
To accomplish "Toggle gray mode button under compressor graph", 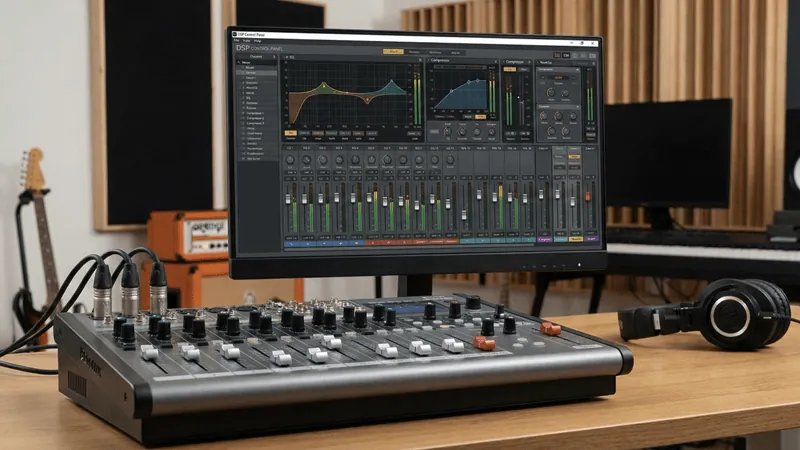I will pyautogui.click(x=467, y=117).
